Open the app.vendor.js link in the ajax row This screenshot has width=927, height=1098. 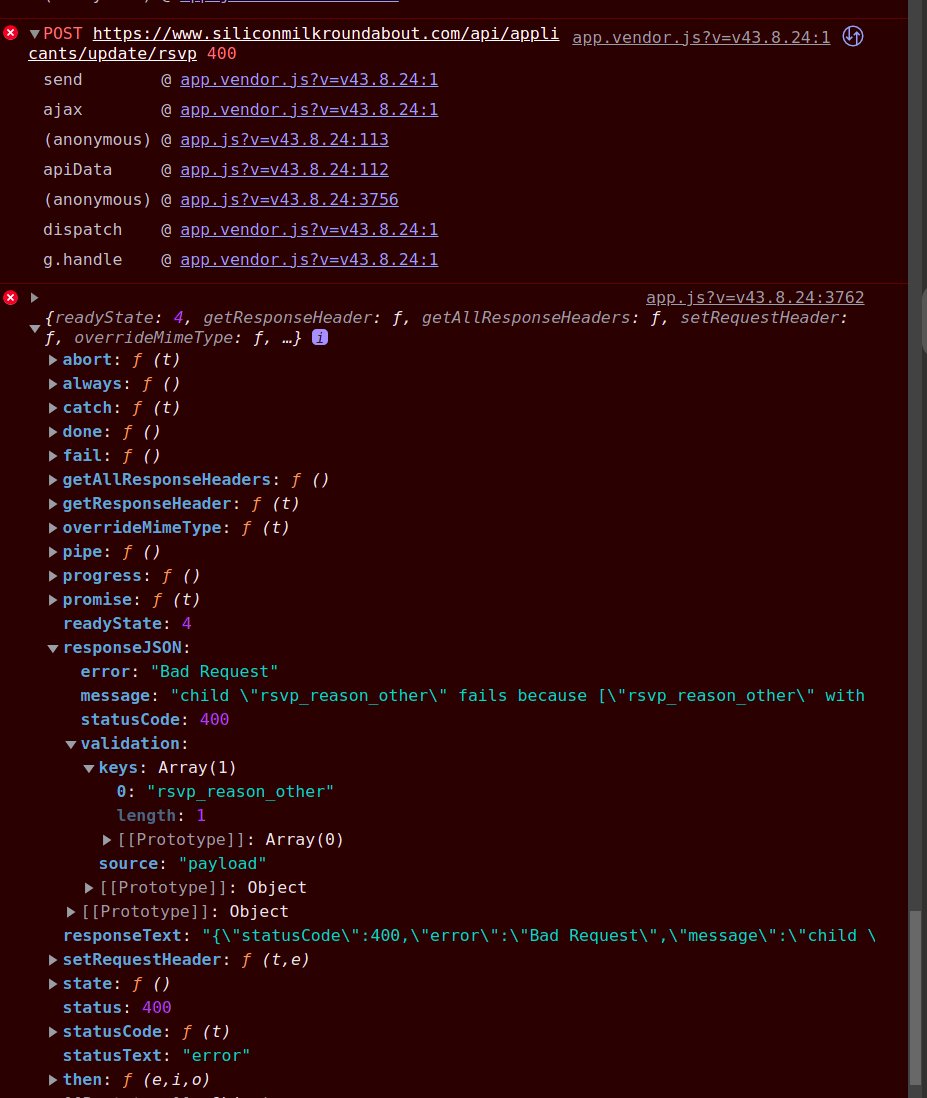pyautogui.click(x=309, y=110)
